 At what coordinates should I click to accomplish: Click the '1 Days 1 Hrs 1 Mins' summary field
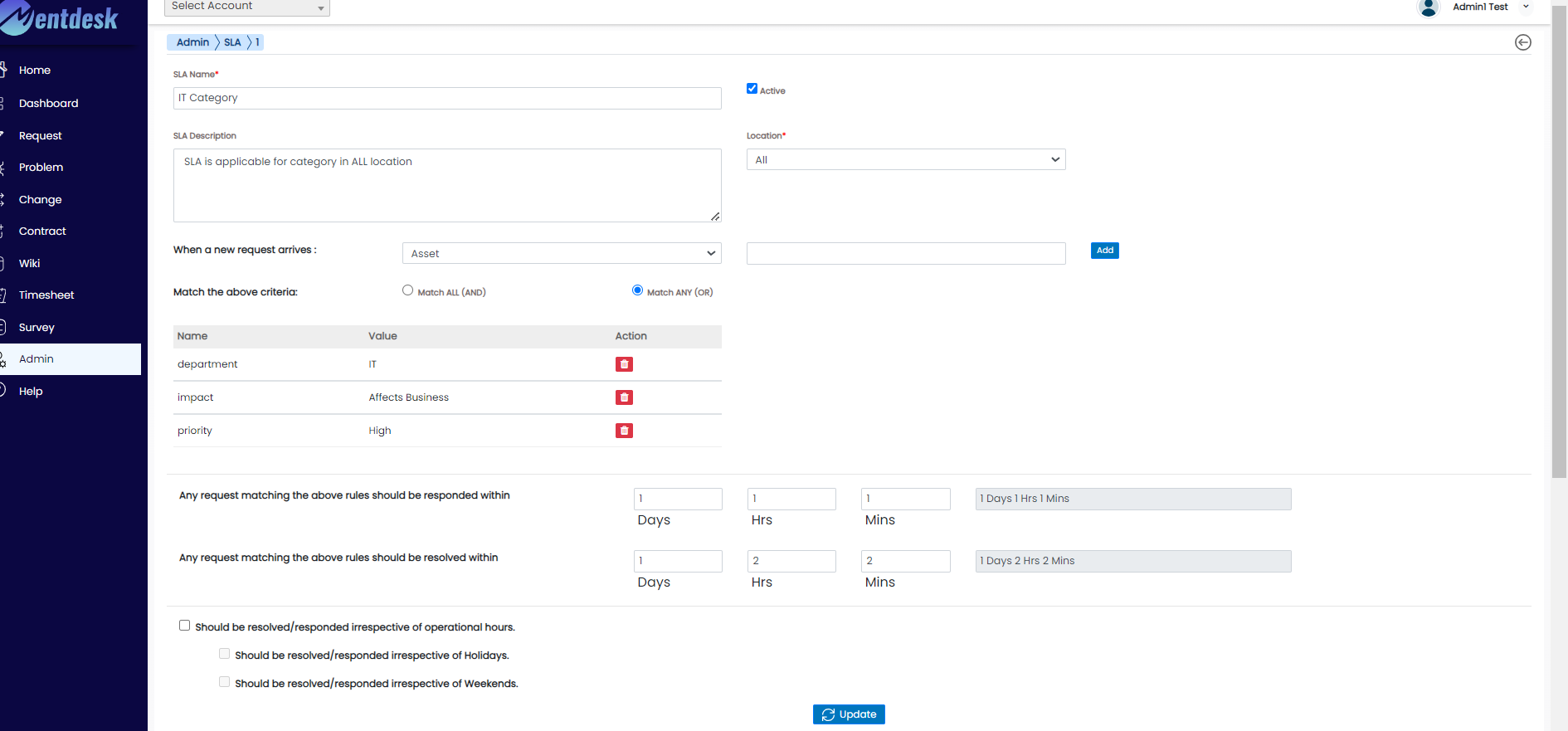point(1133,499)
